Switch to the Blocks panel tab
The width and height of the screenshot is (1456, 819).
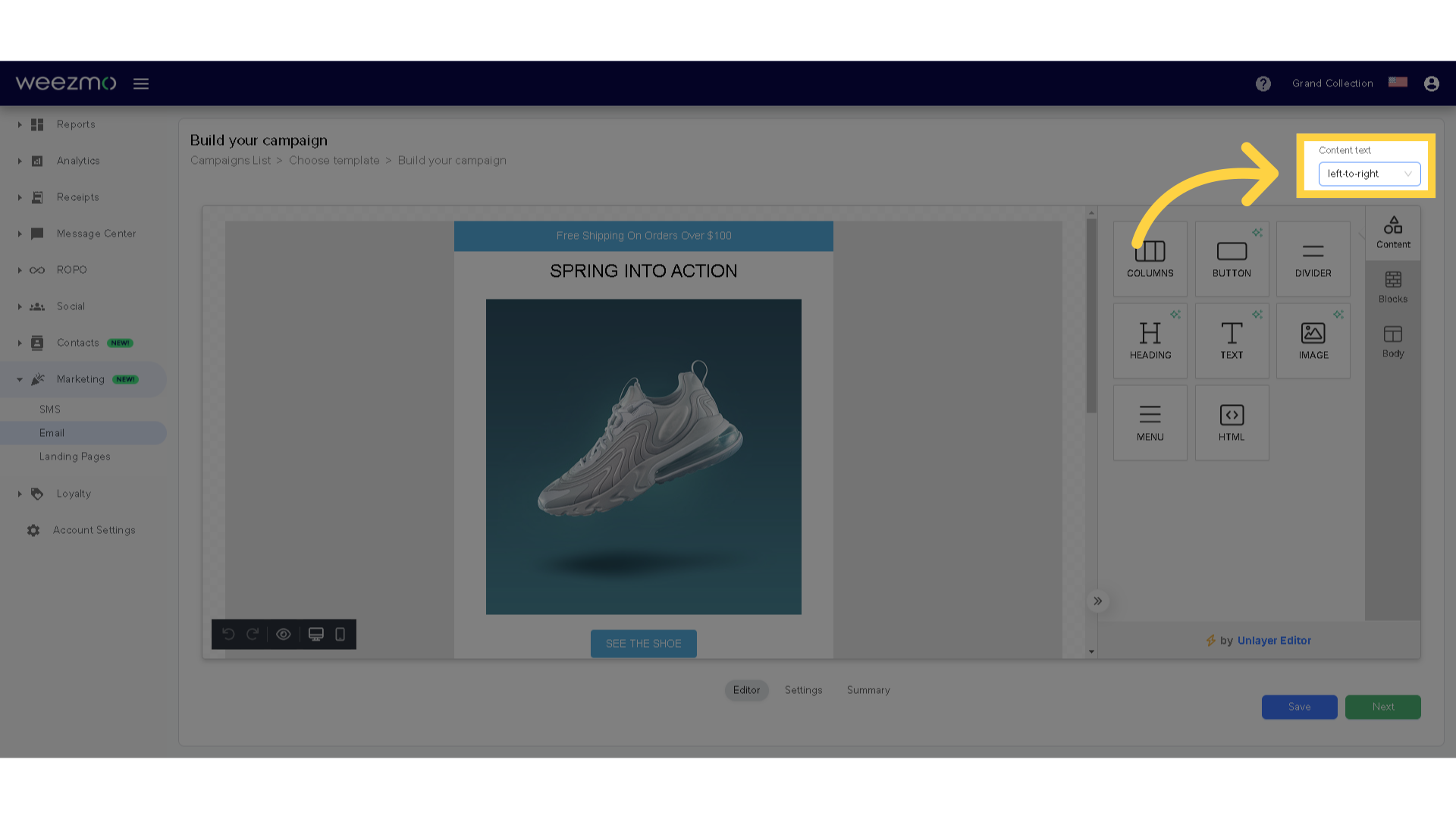(1393, 287)
